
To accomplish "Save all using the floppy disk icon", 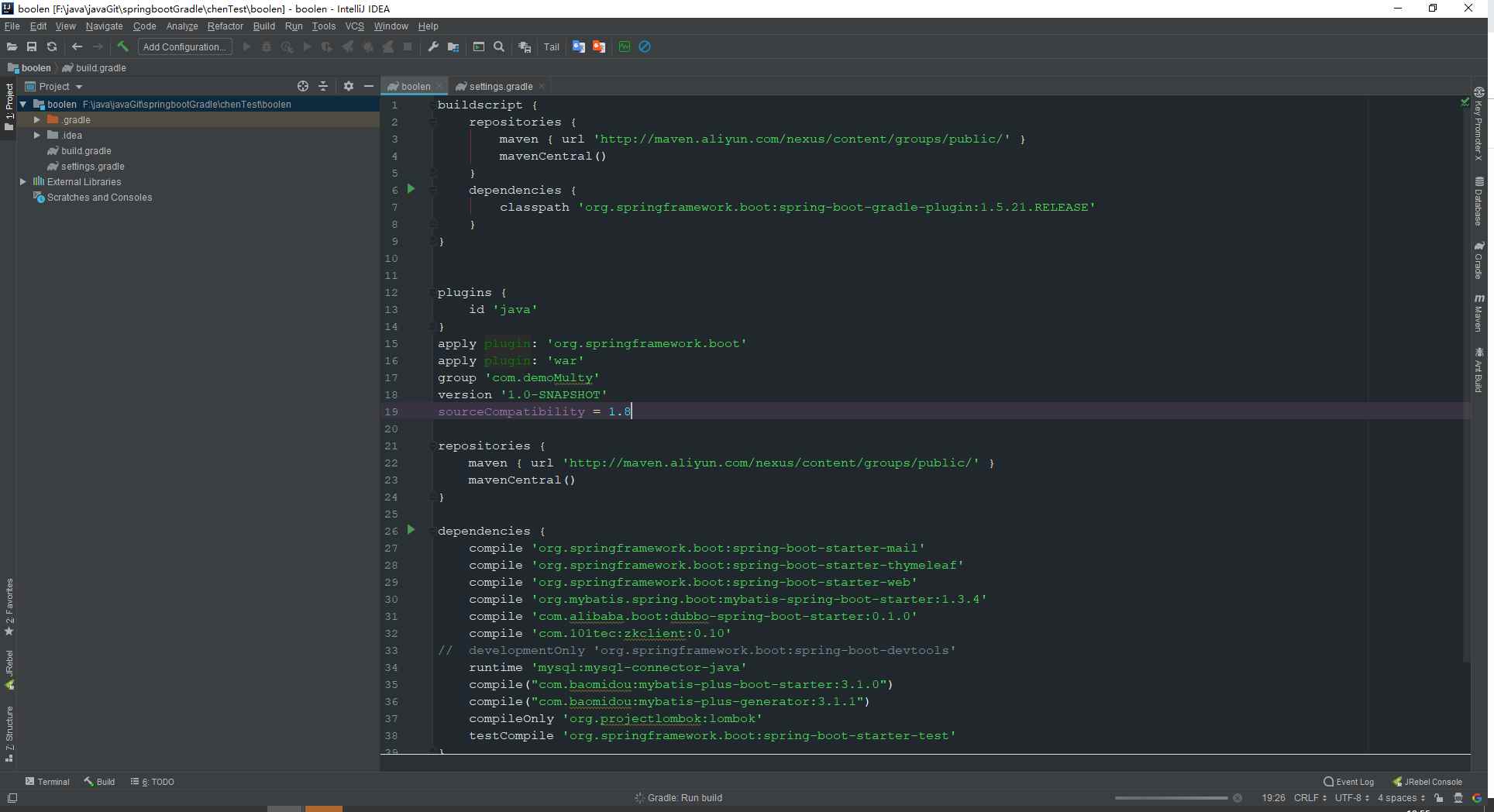I will 32,47.
